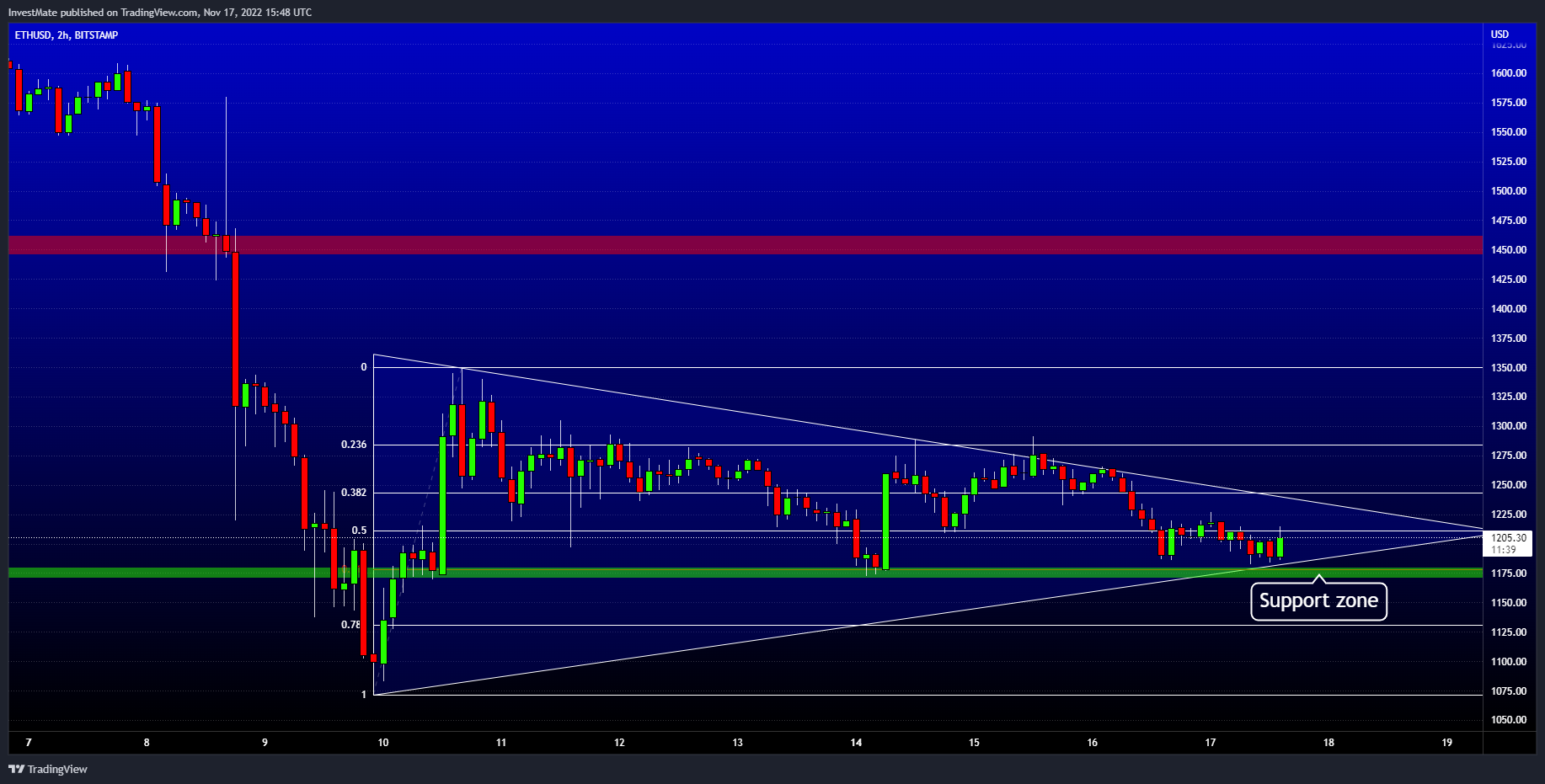Viewport: 1545px width, 784px height.
Task: Click date label 10 on time axis
Action: [383, 743]
